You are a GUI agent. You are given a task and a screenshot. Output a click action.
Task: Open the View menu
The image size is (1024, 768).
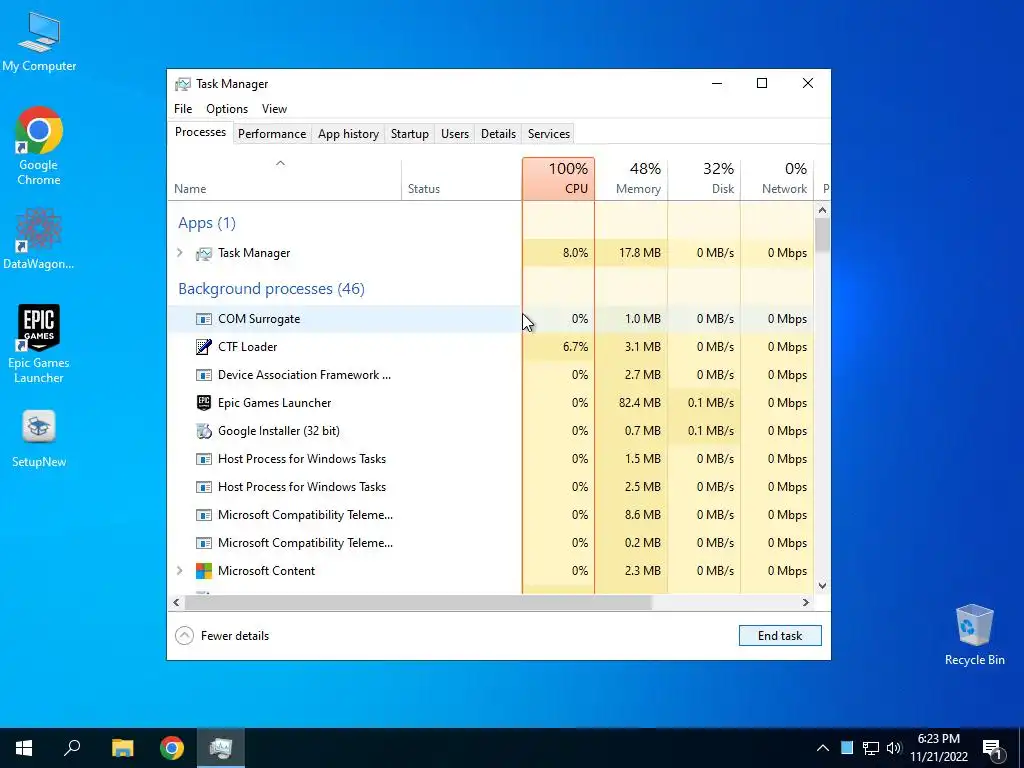pos(274,109)
